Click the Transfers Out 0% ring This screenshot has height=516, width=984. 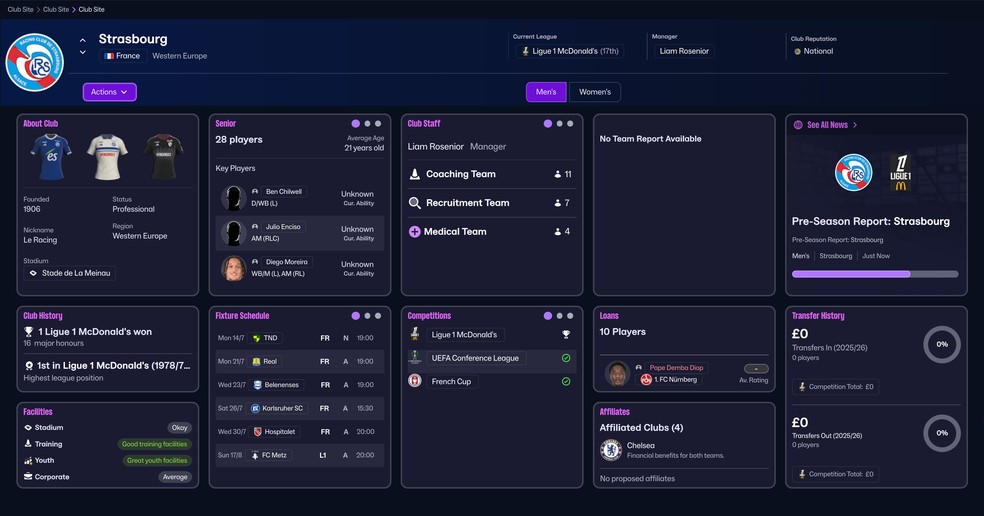tap(941, 433)
